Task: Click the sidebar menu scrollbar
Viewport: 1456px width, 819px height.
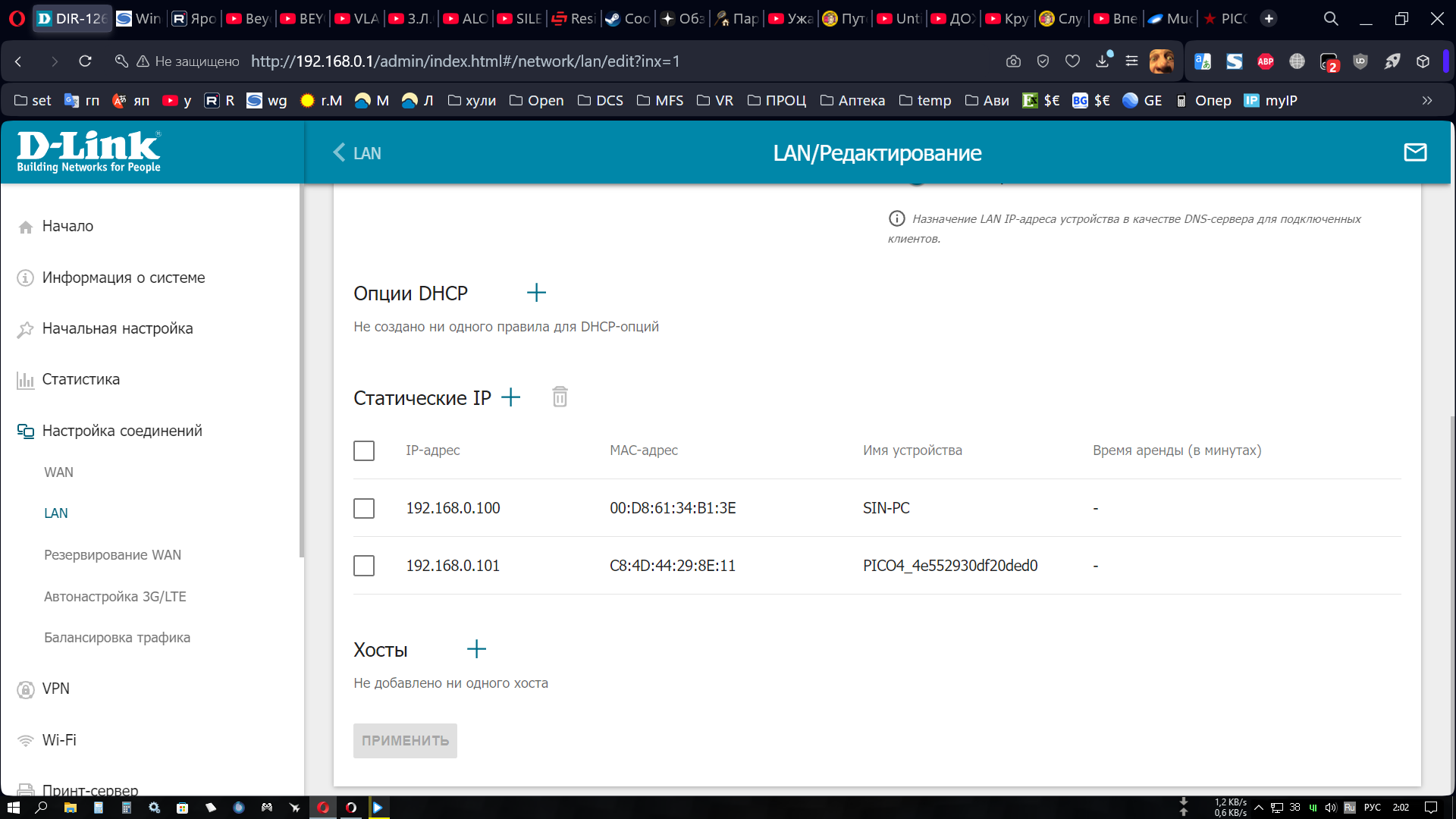Action: click(x=302, y=372)
